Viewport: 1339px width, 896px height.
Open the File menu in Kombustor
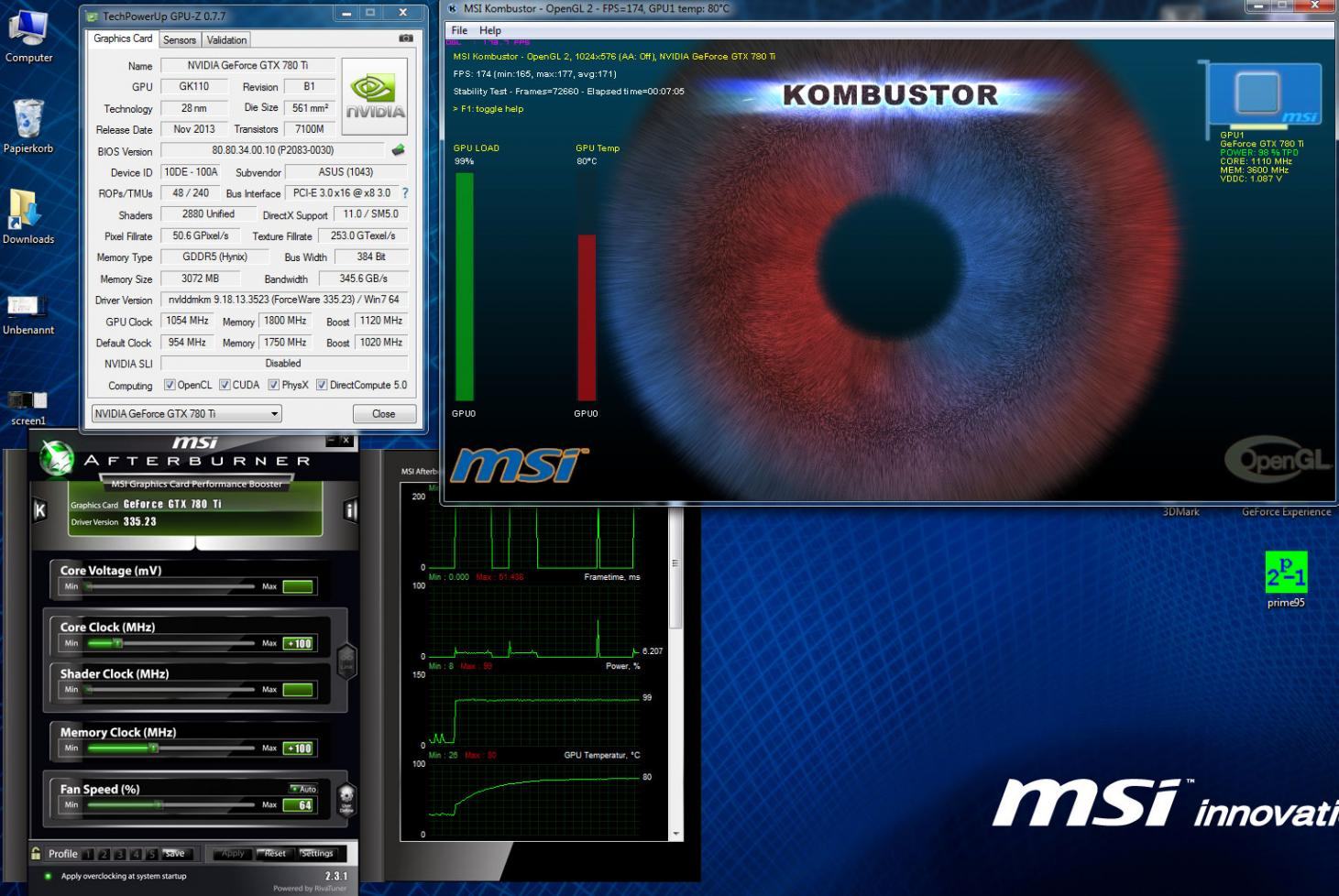tap(459, 30)
